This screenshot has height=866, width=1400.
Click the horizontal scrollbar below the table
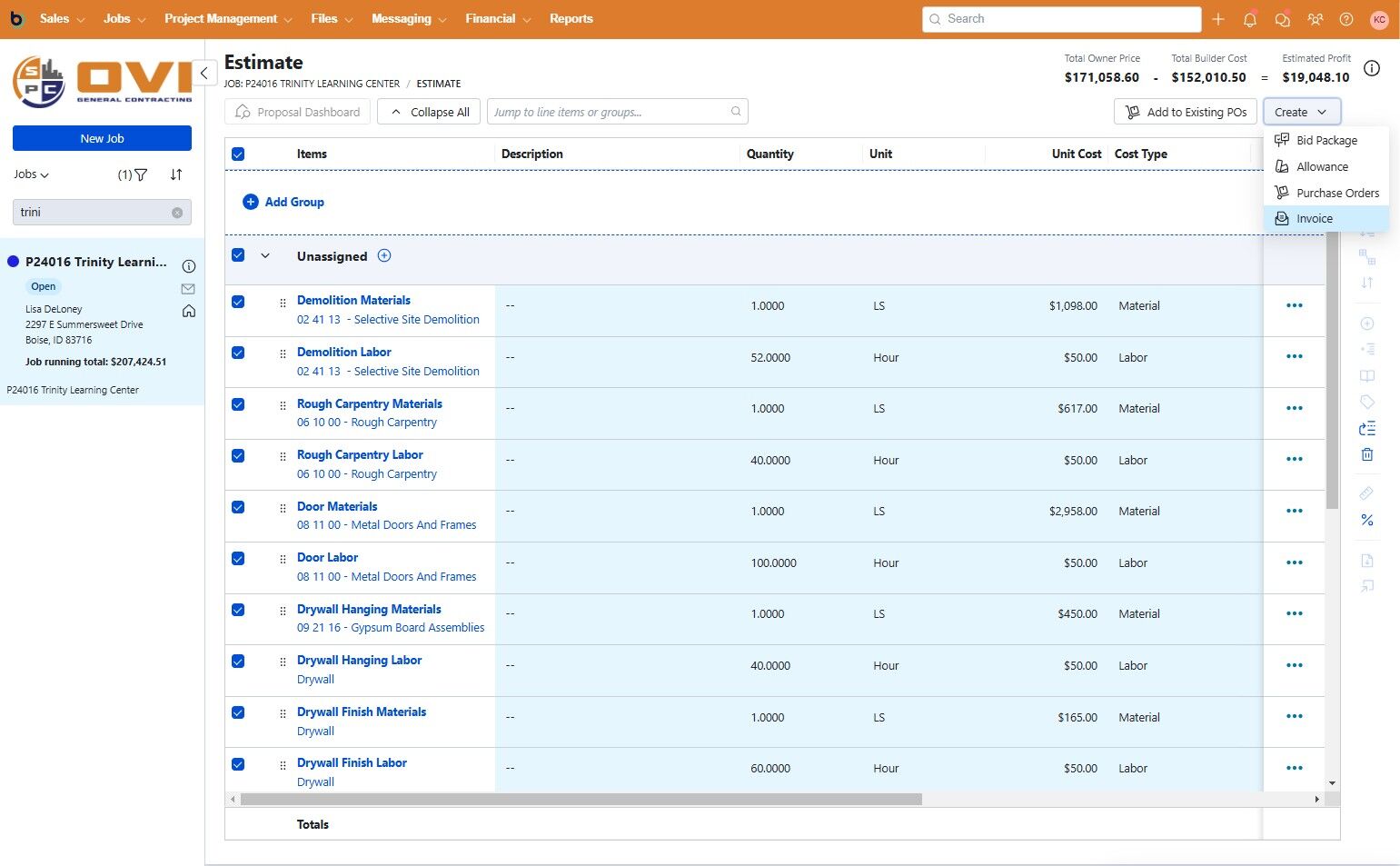coord(581,800)
